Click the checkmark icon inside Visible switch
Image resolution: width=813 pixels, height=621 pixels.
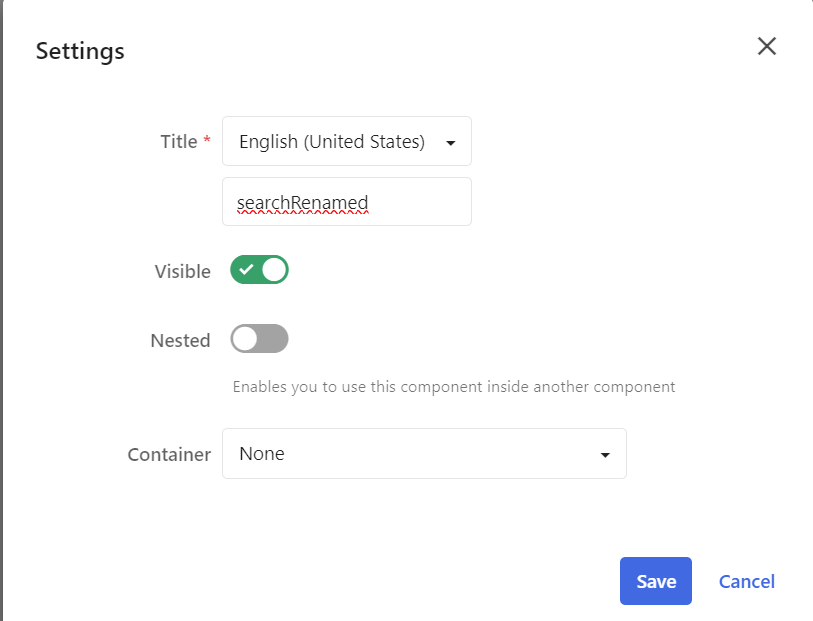click(x=246, y=270)
